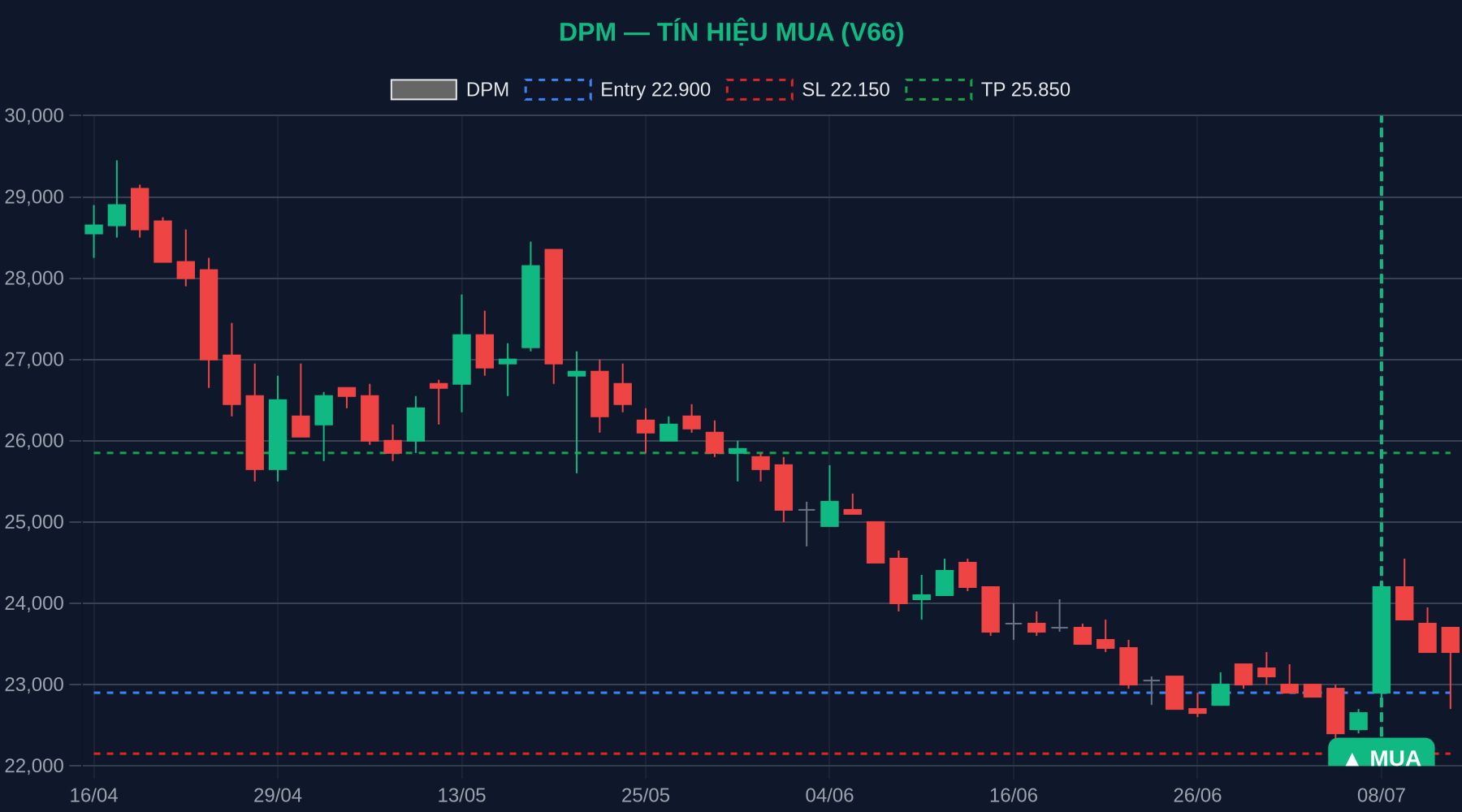This screenshot has height=812, width=1462.
Task: Click the green dashed TP legend swatch
Action: coord(939,89)
